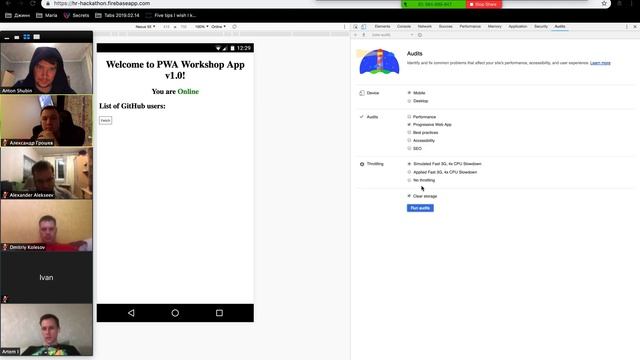640x360 pixels.
Task: Click Anton Shubin's video thumbnail
Action: [x=47, y=69]
